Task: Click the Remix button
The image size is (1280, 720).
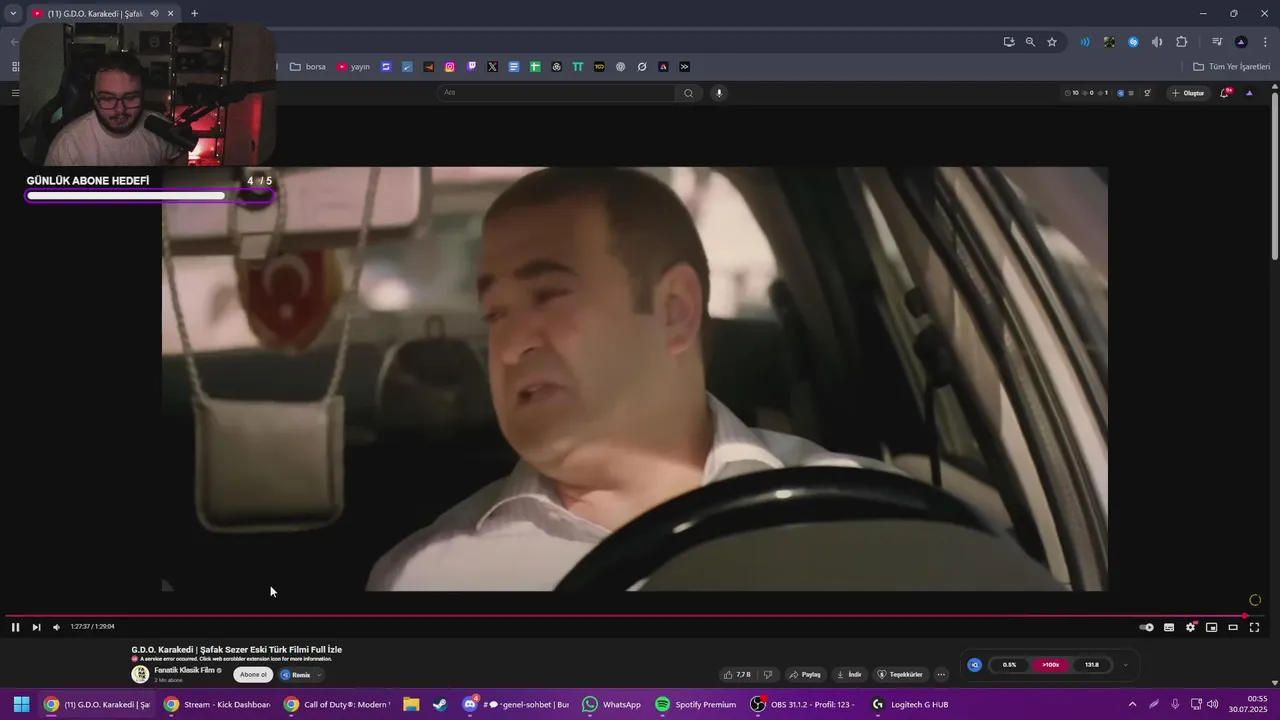Action: pyautogui.click(x=296, y=675)
